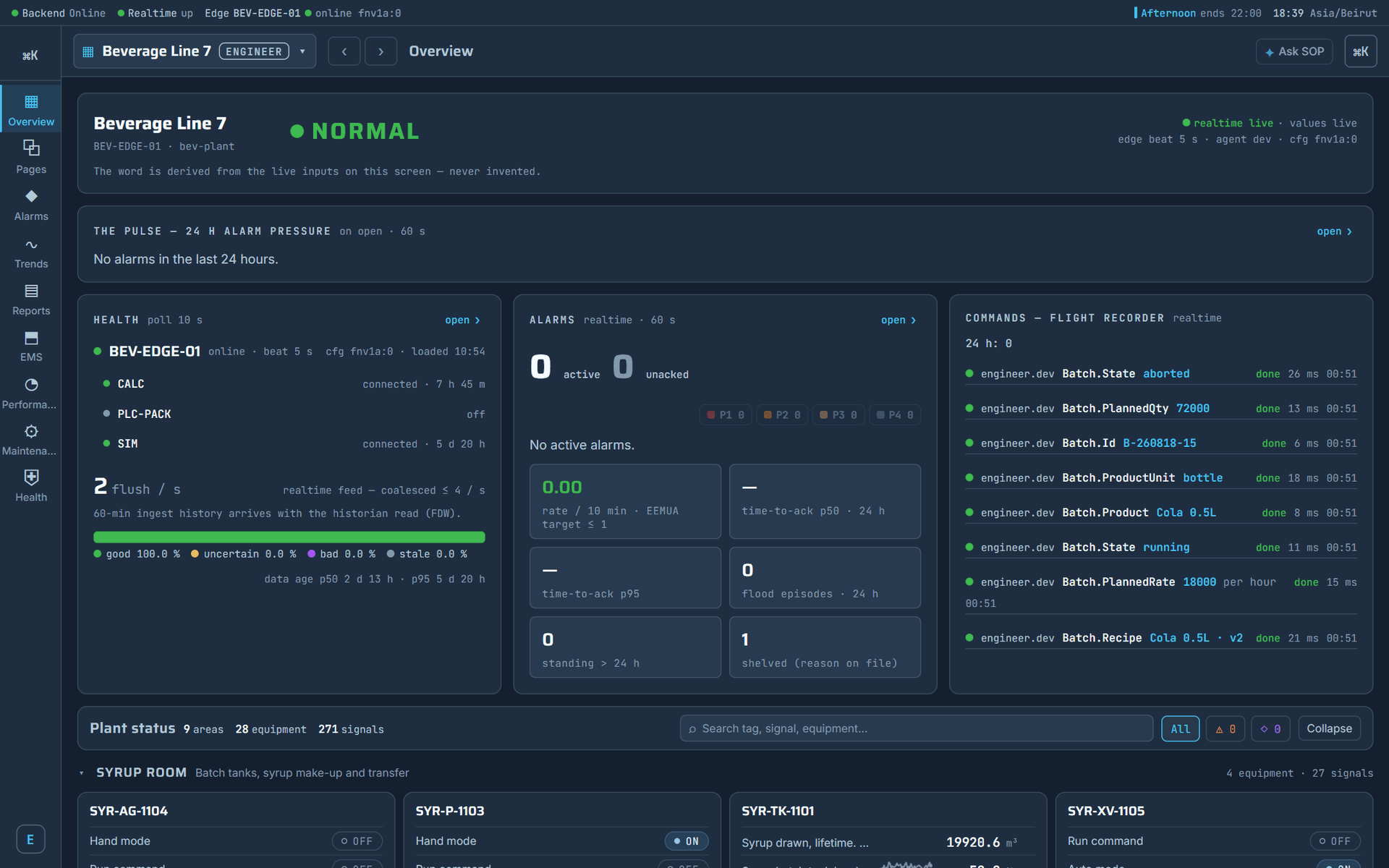Filter alarms by P1 chip

click(x=726, y=415)
